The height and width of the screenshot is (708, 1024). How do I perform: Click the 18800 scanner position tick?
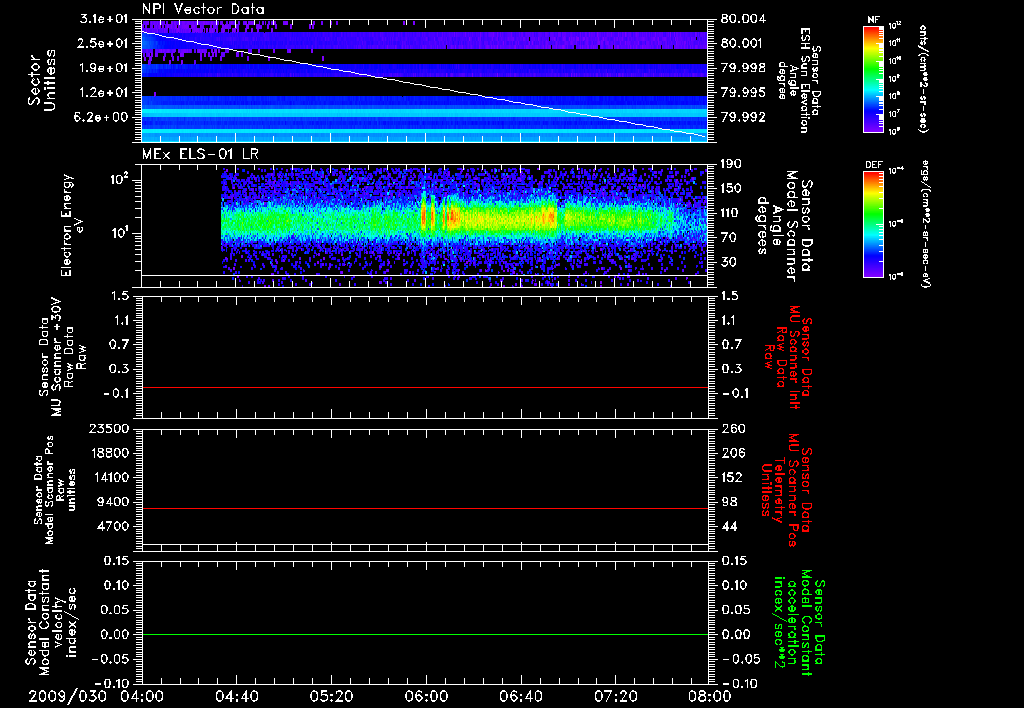(x=109, y=453)
